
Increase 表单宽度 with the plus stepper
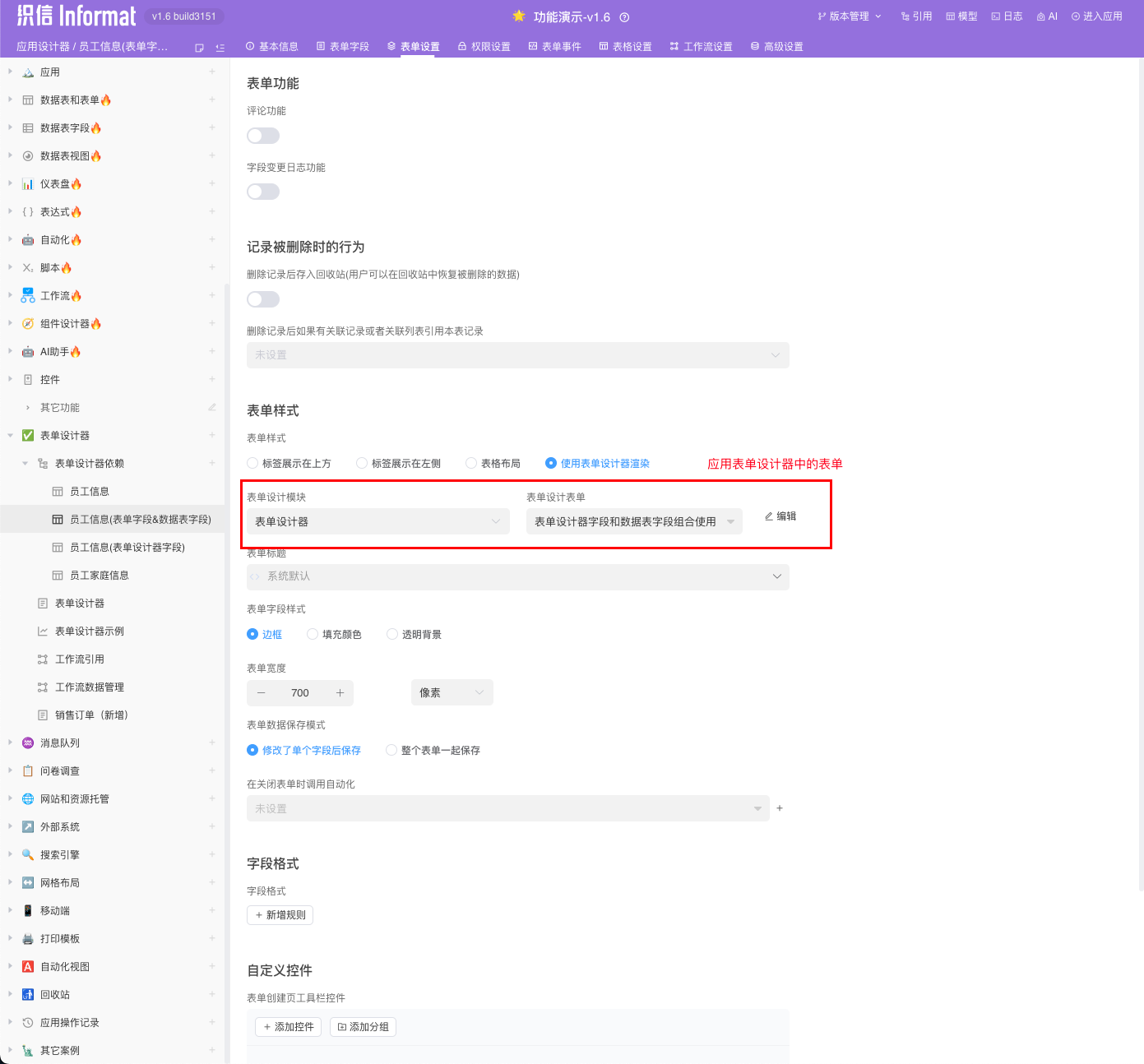[340, 693]
